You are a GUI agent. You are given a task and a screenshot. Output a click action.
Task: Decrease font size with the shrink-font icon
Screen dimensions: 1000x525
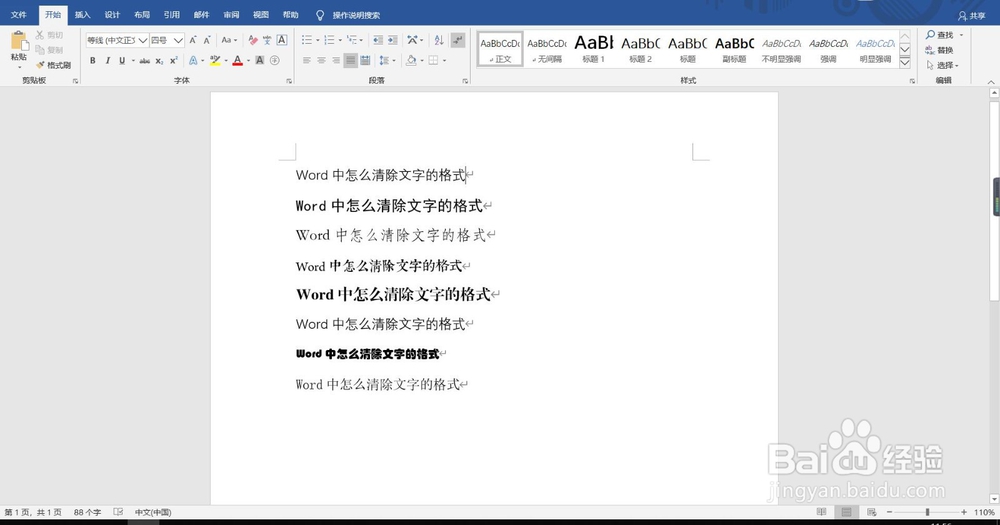[x=207, y=40]
